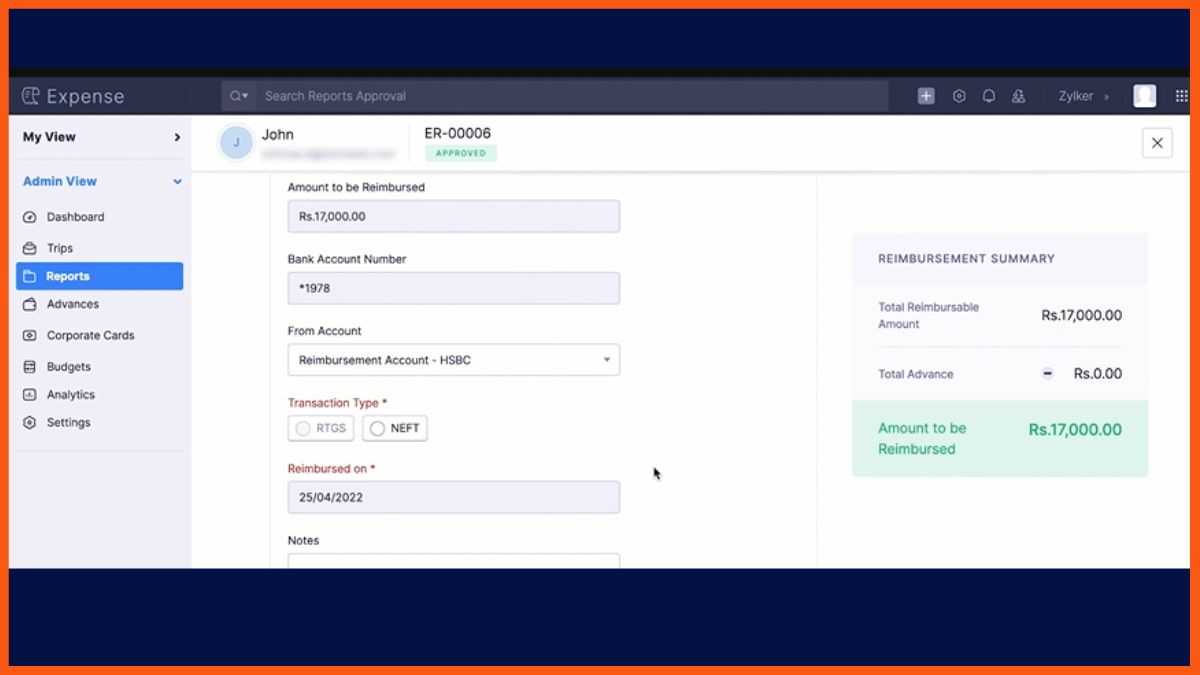Click the Total Advance Rs.0.00 value

1098,373
